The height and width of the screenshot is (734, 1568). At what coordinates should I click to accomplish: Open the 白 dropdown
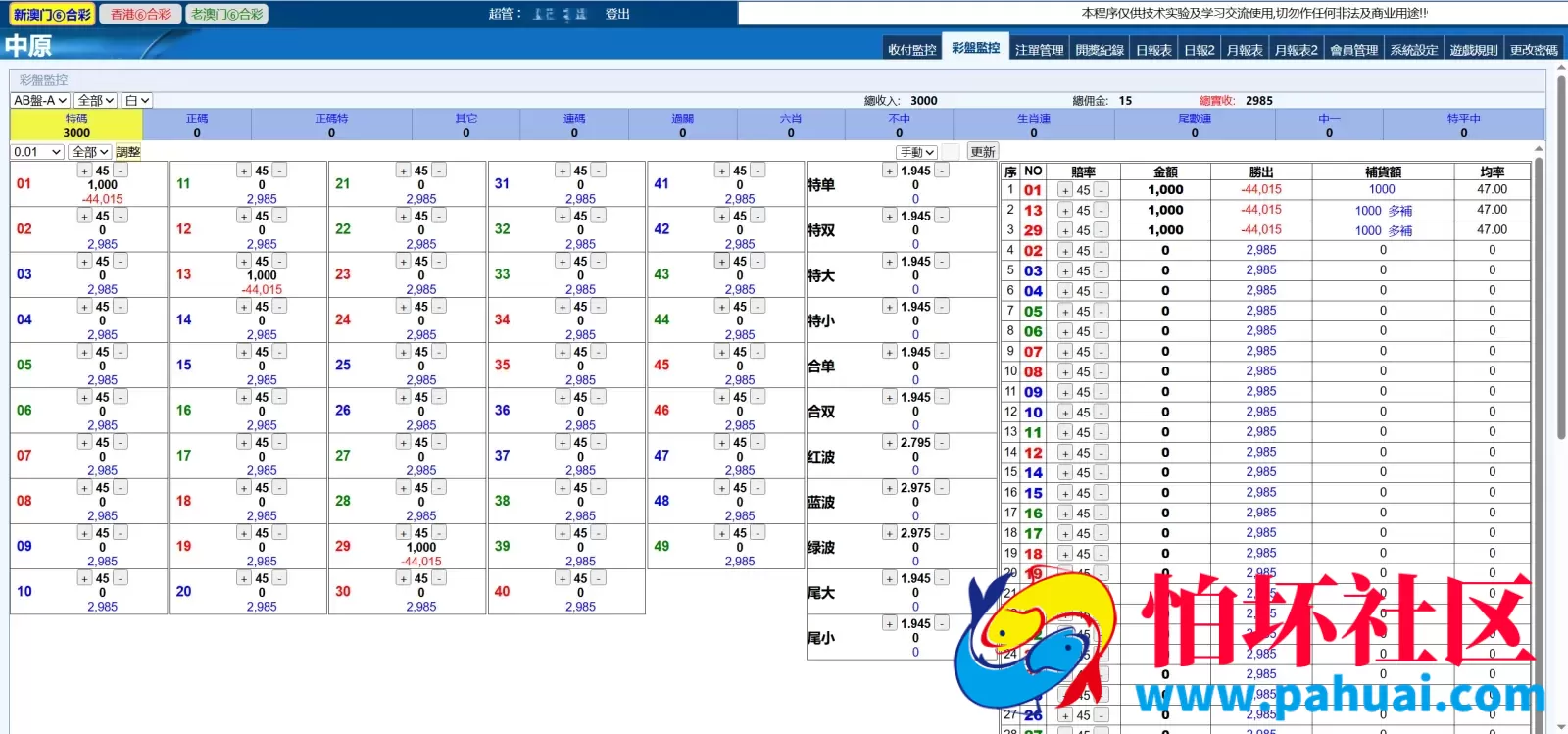(x=137, y=100)
